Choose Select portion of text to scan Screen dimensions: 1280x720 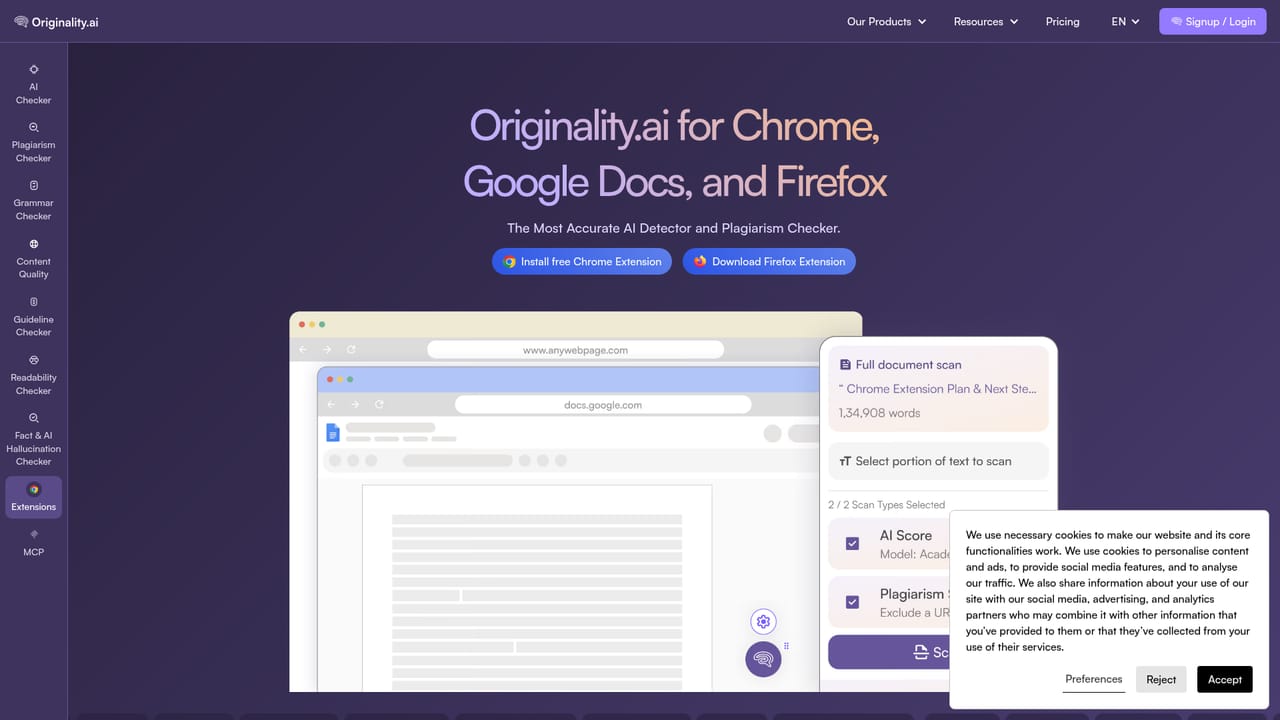tap(938, 461)
